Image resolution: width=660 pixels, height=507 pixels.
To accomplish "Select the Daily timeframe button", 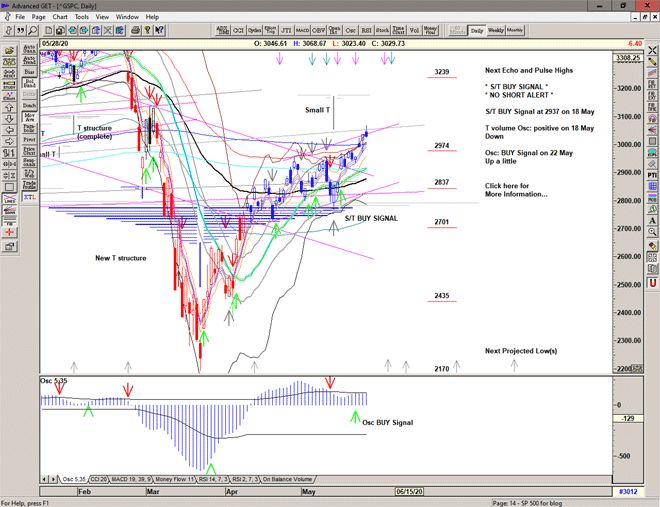I will pyautogui.click(x=477, y=30).
